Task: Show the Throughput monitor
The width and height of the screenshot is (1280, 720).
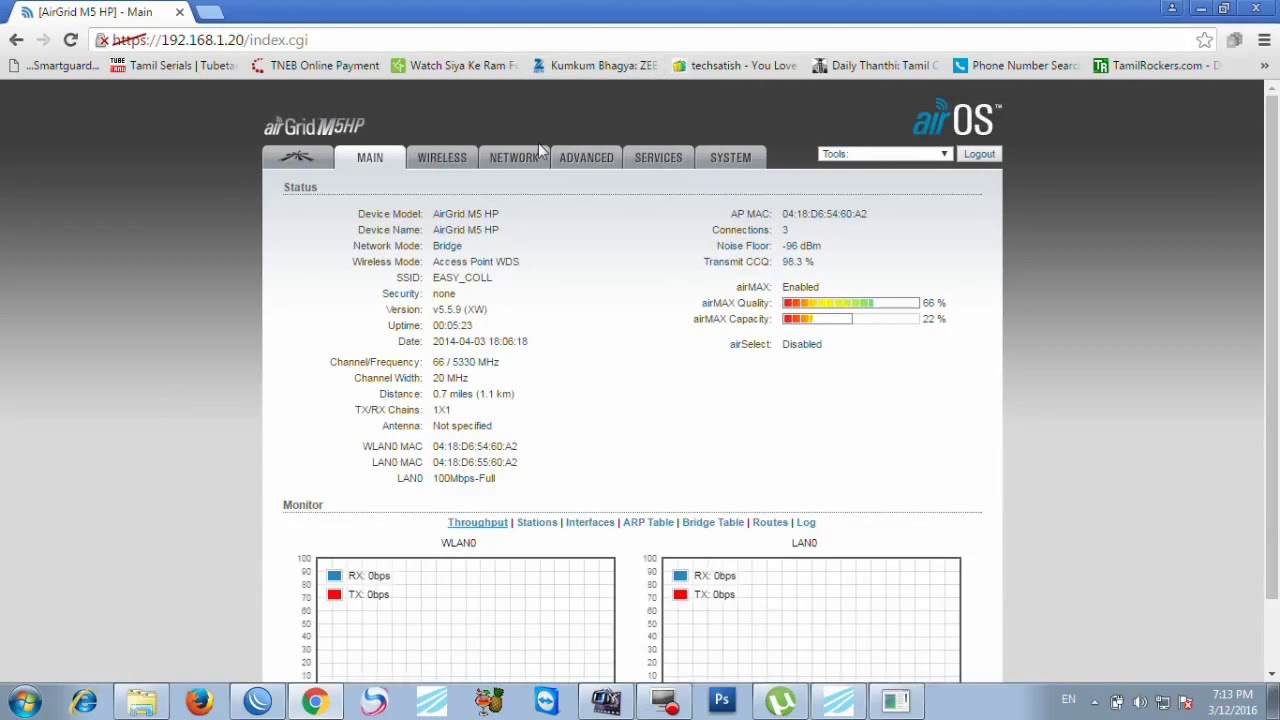Action: tap(477, 522)
